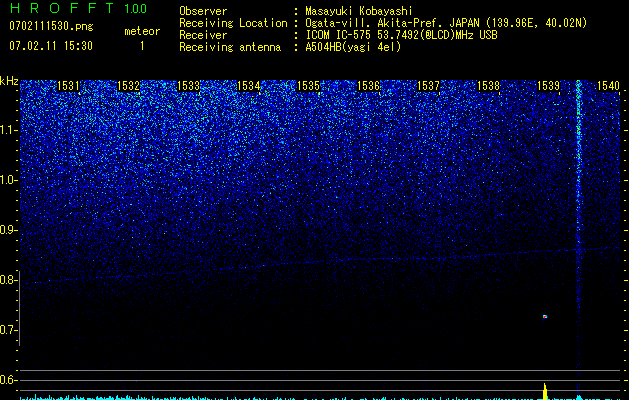629x400 pixels.
Task: Click the 1538 time marker
Action: [x=489, y=86]
